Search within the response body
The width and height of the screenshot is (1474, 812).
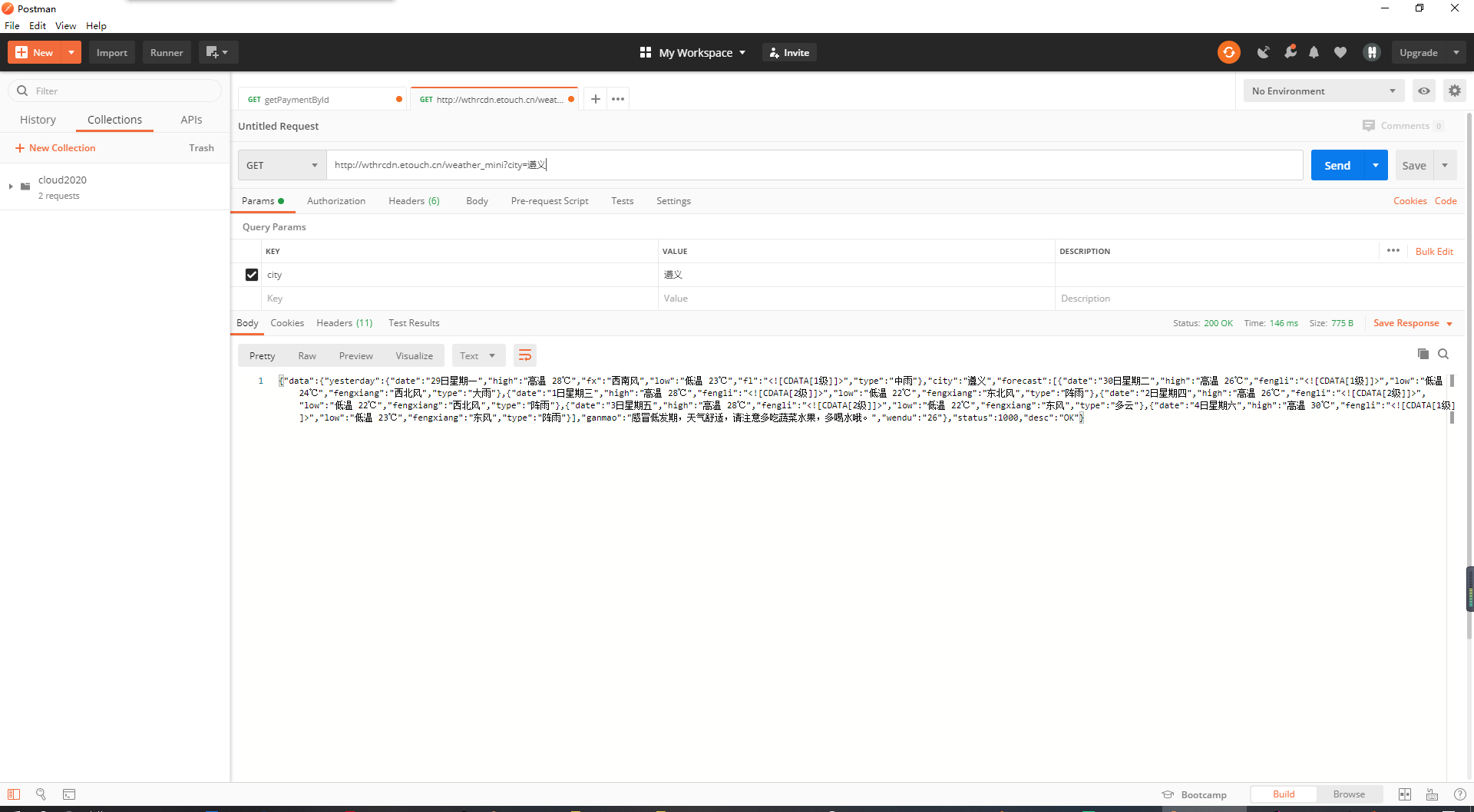click(1443, 354)
